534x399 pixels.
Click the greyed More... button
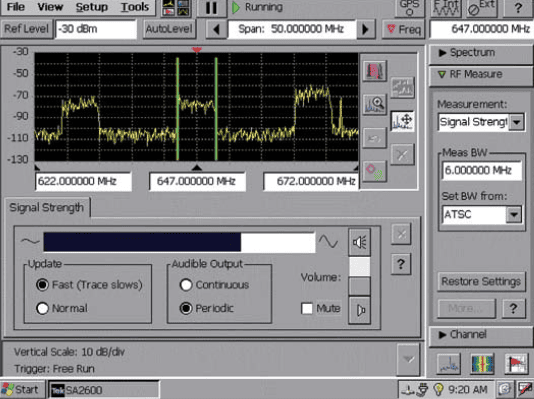[x=466, y=308]
